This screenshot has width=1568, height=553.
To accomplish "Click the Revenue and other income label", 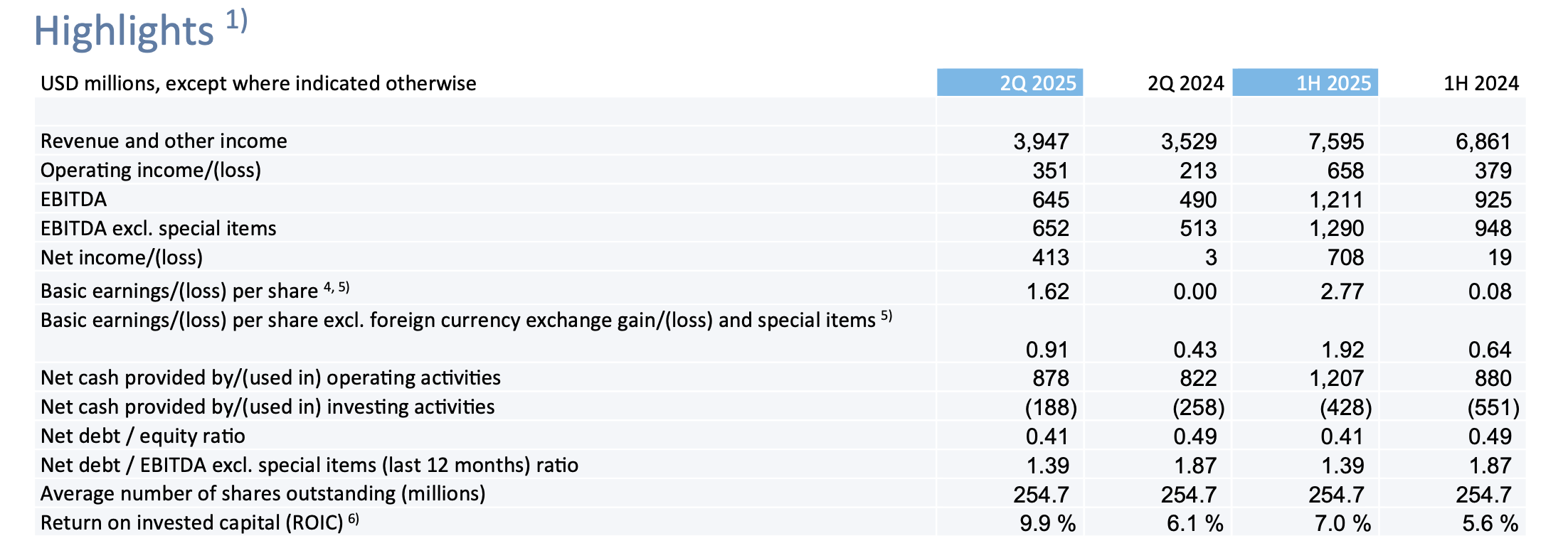I will tap(164, 141).
